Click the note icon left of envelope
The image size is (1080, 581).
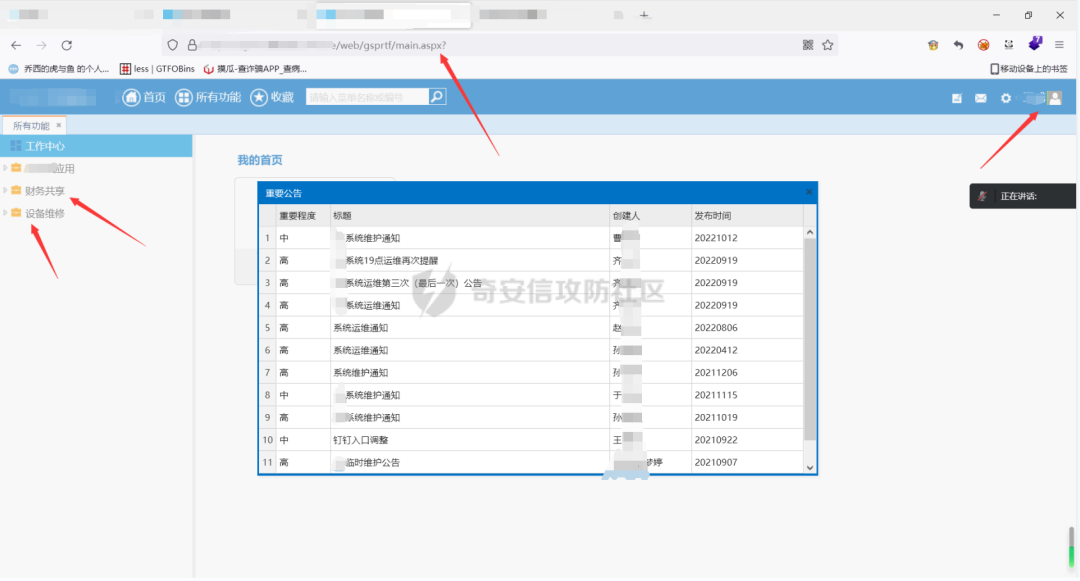(x=957, y=98)
